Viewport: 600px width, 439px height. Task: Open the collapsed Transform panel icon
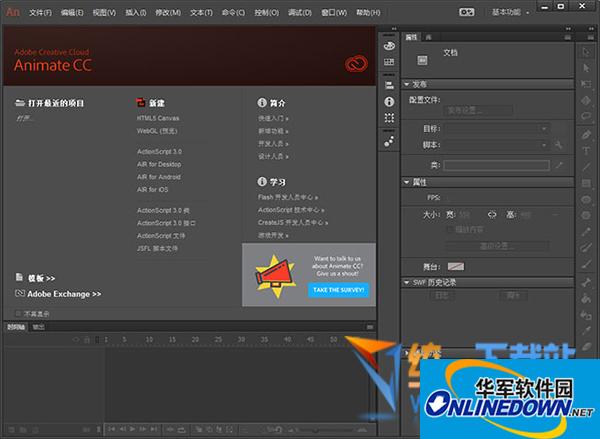pyautogui.click(x=389, y=118)
